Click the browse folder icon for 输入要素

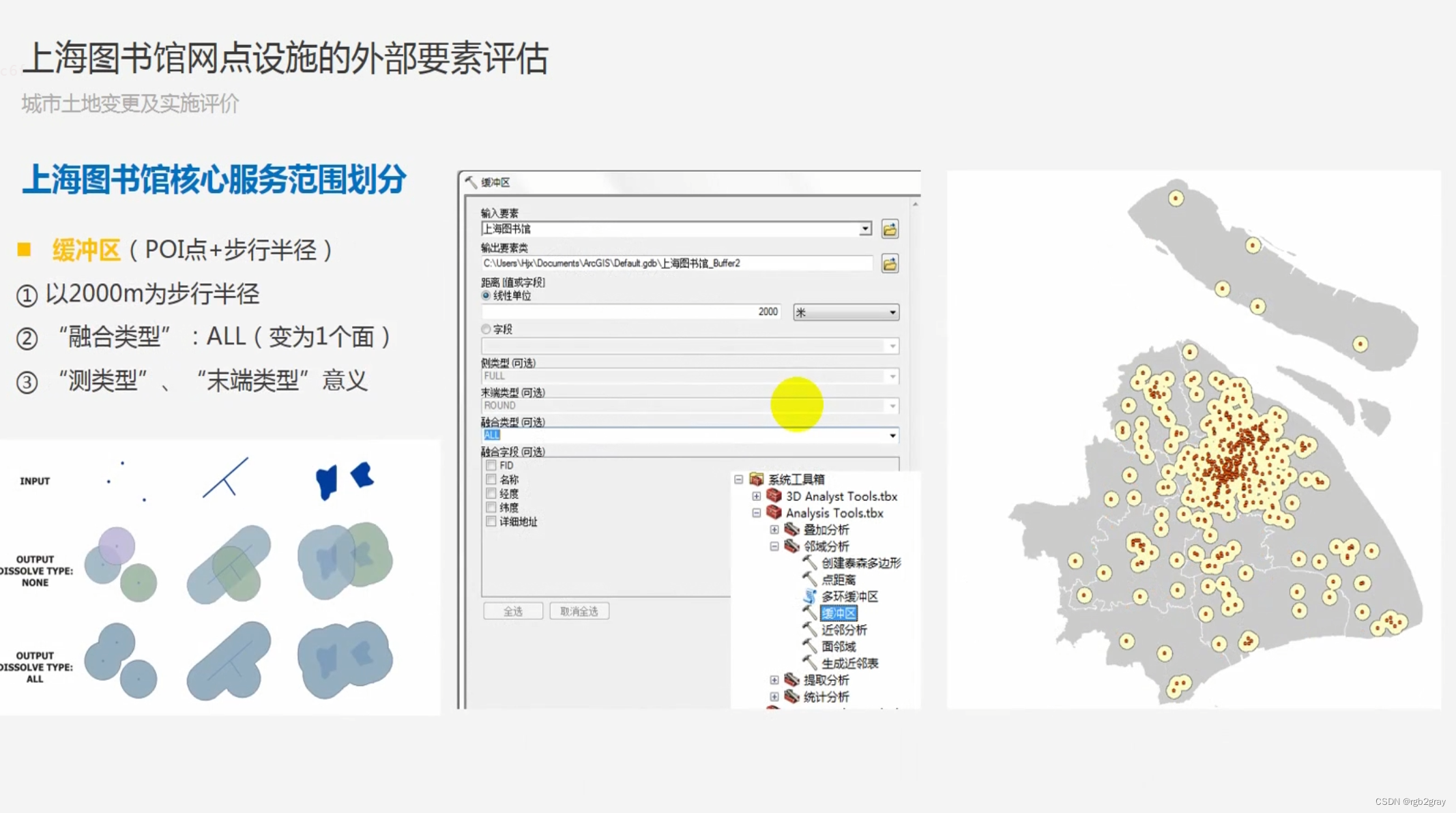pyautogui.click(x=890, y=229)
